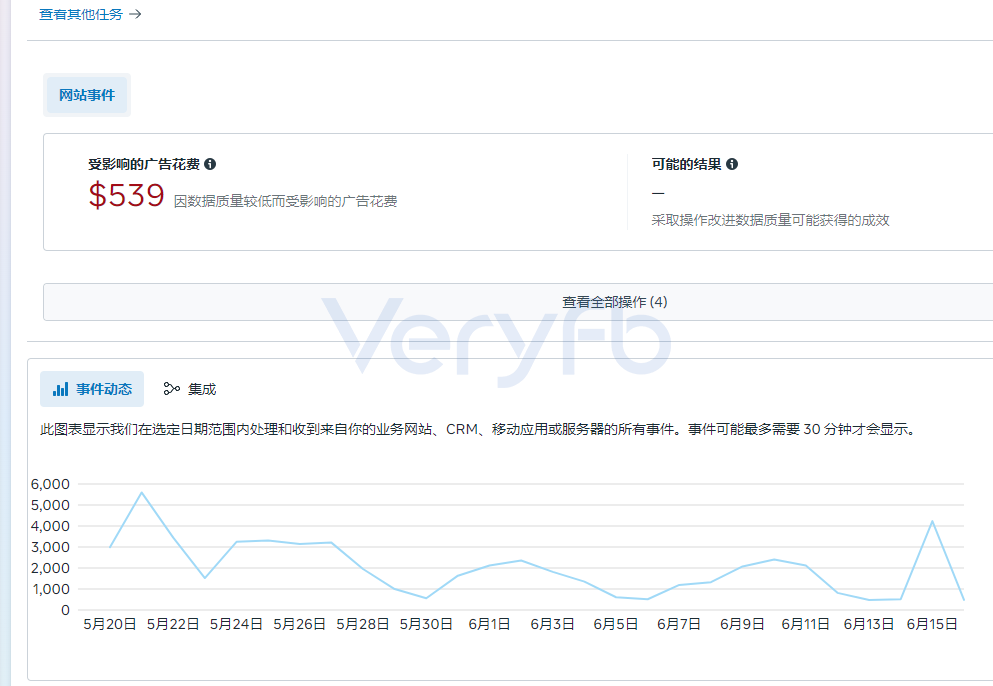Click the chart peak near 5月21日
This screenshot has height=686, width=993.
point(142,492)
